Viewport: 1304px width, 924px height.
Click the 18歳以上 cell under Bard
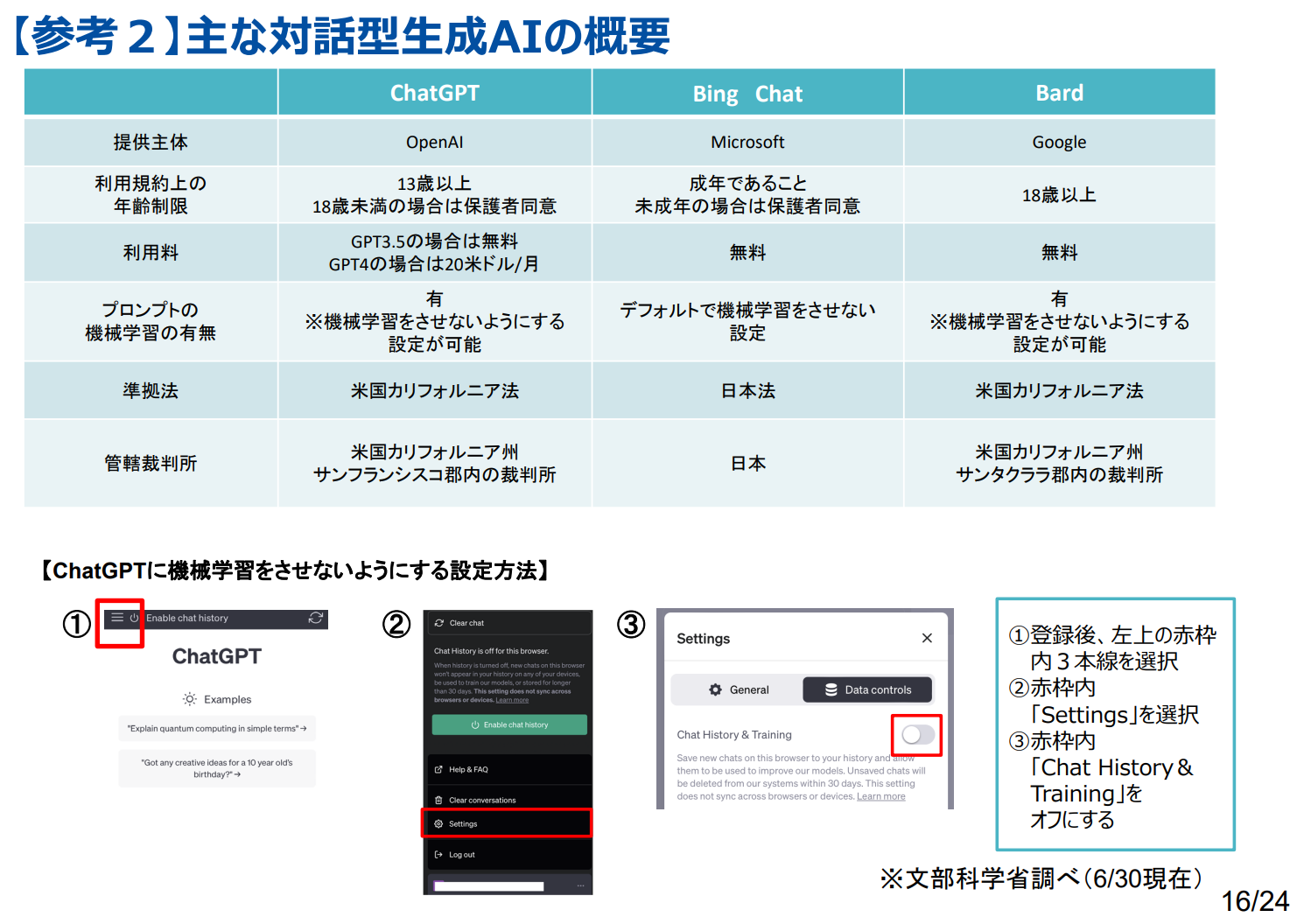1060,194
